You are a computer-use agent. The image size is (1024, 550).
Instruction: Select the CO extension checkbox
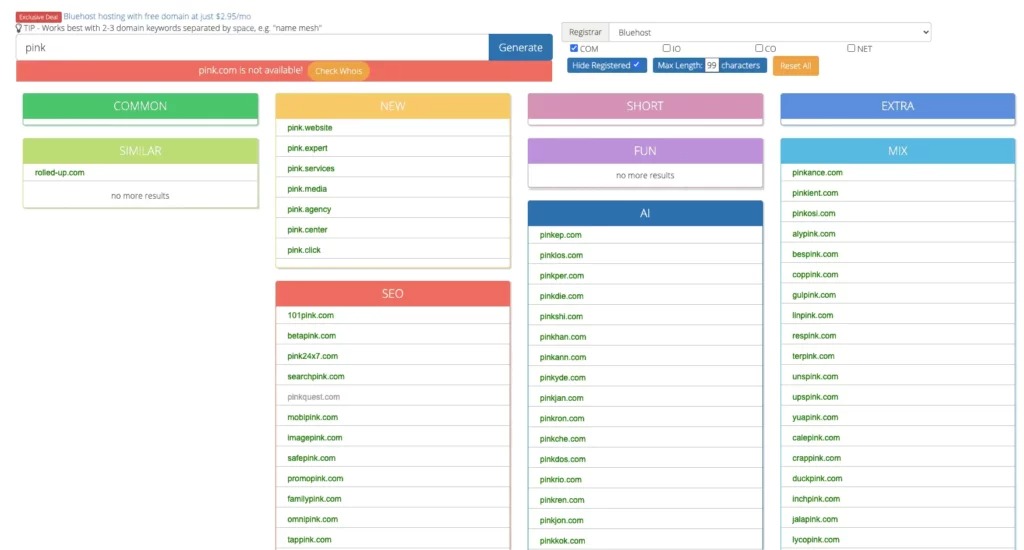(x=759, y=48)
